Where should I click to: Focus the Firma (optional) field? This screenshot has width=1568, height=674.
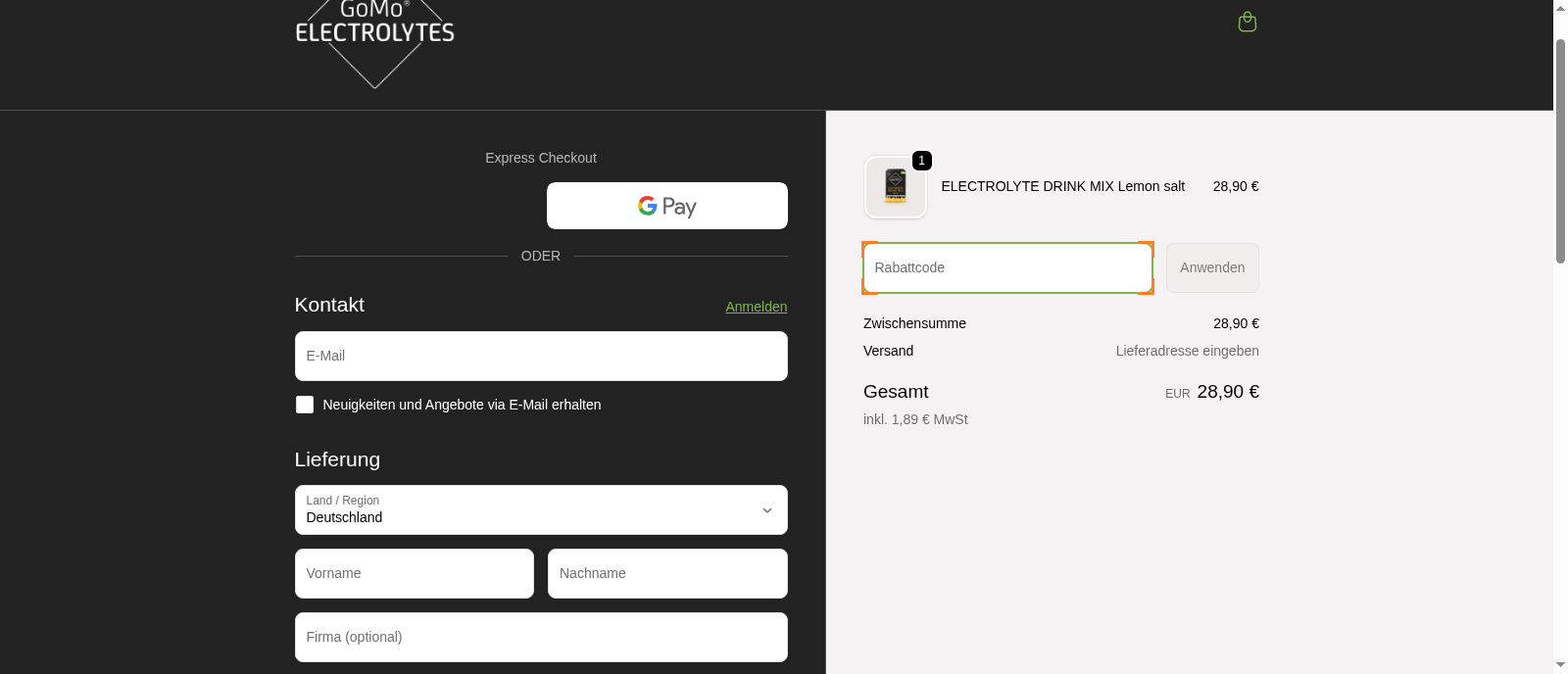click(541, 637)
